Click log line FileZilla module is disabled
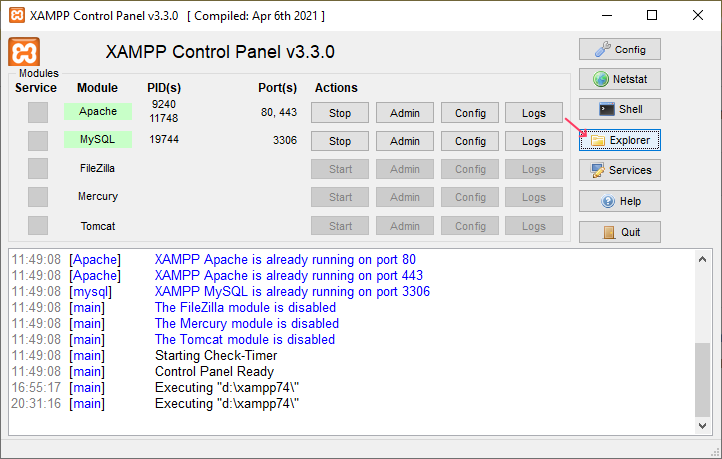The width and height of the screenshot is (722, 459). (x=245, y=308)
